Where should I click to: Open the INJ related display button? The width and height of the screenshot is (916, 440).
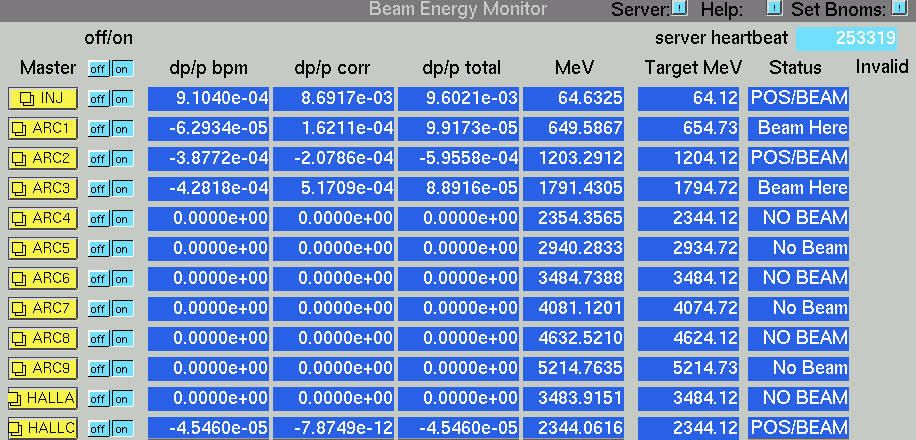tap(43, 99)
